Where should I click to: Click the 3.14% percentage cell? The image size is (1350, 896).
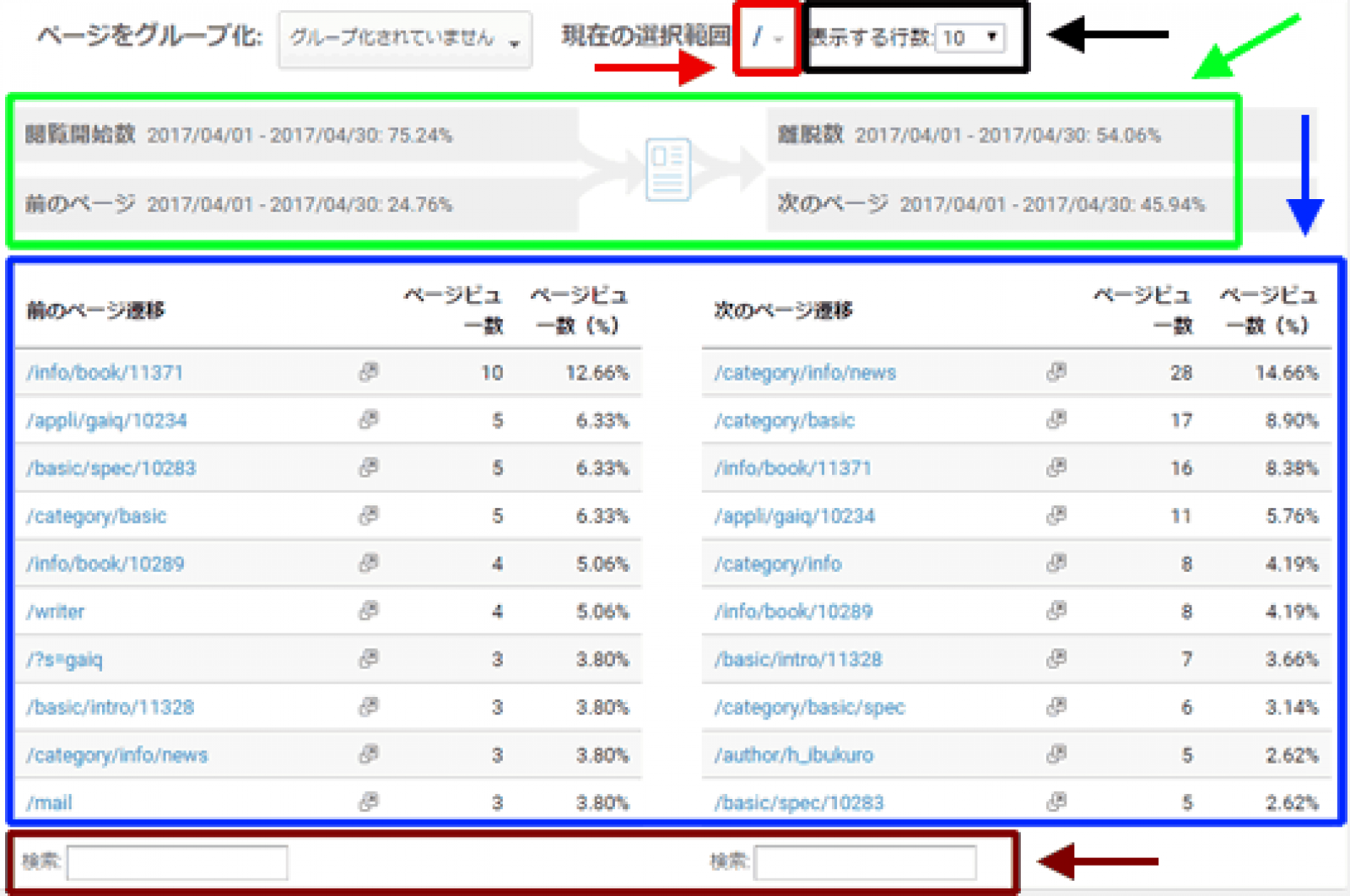coord(1292,707)
